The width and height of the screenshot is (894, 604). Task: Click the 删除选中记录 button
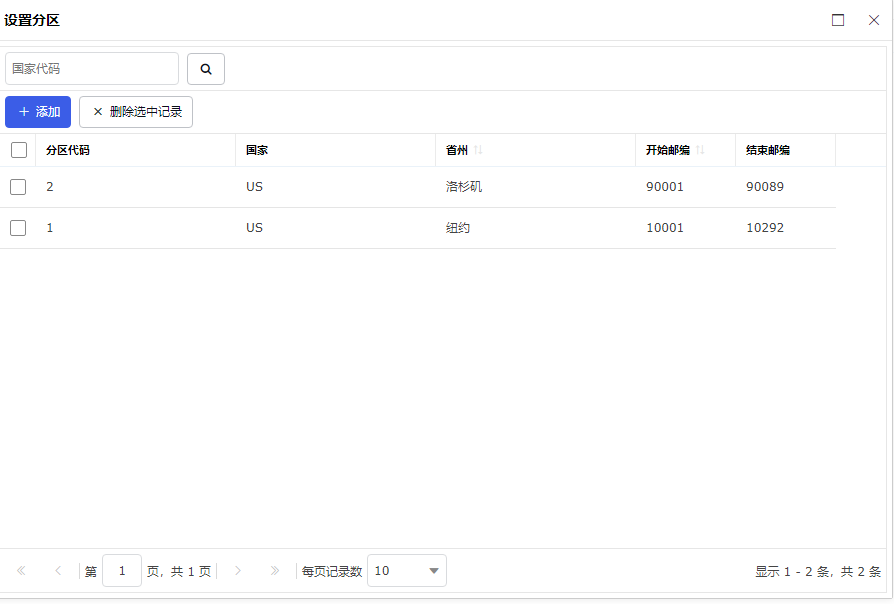(136, 112)
